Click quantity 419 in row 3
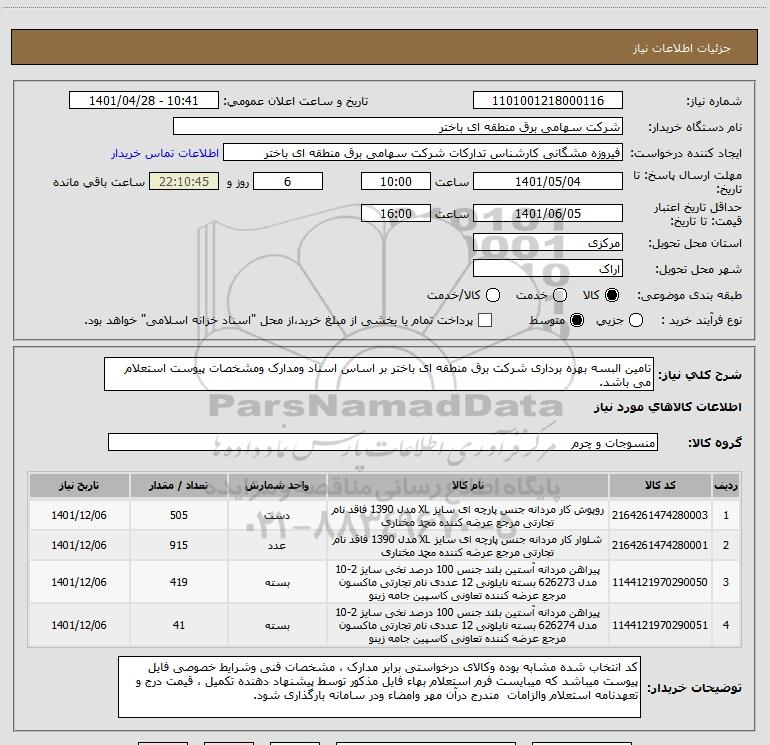 (179, 582)
